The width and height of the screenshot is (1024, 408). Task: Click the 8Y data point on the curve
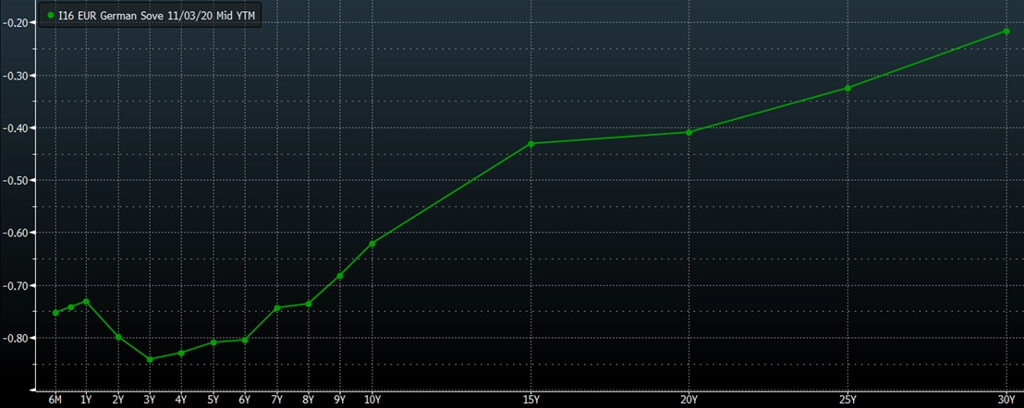(308, 304)
